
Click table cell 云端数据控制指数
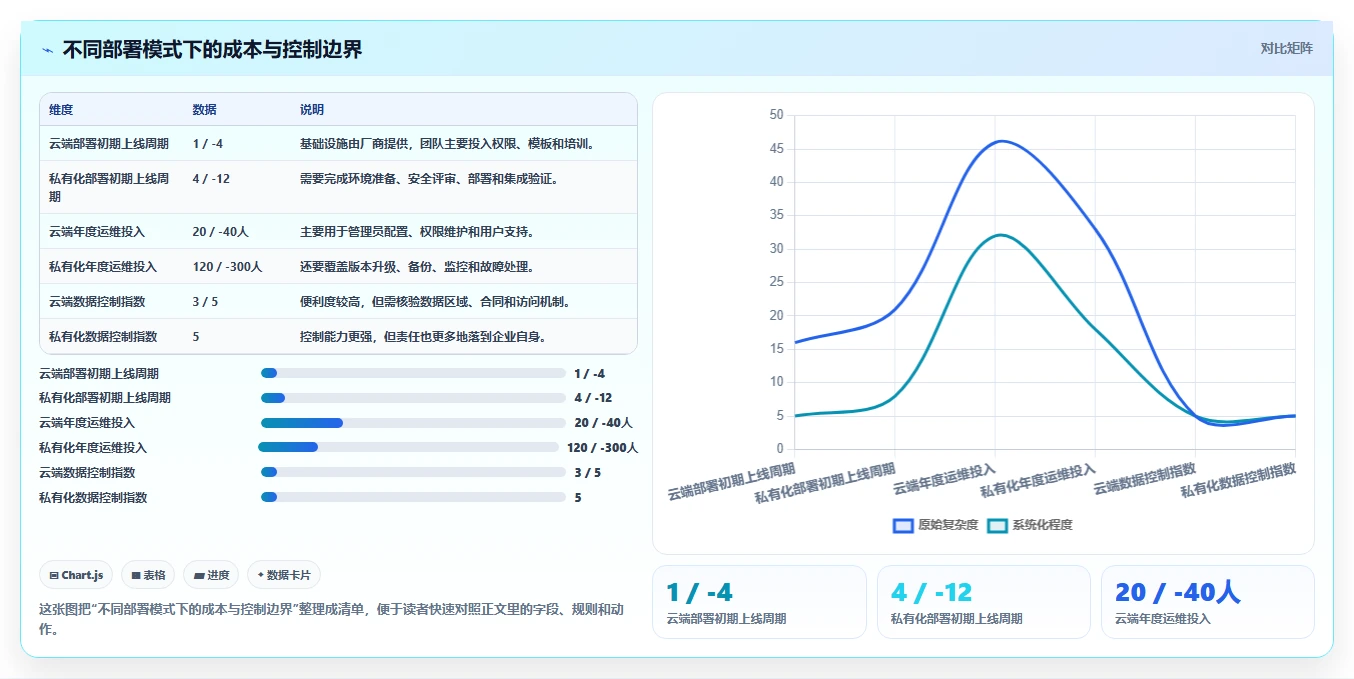[x=97, y=301]
